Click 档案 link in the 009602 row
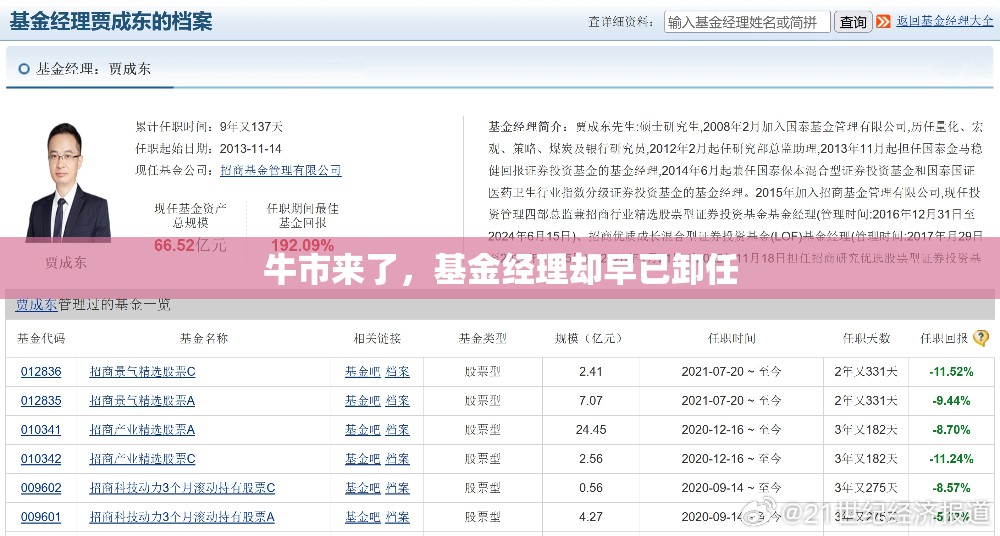The image size is (1000, 536). [397, 488]
